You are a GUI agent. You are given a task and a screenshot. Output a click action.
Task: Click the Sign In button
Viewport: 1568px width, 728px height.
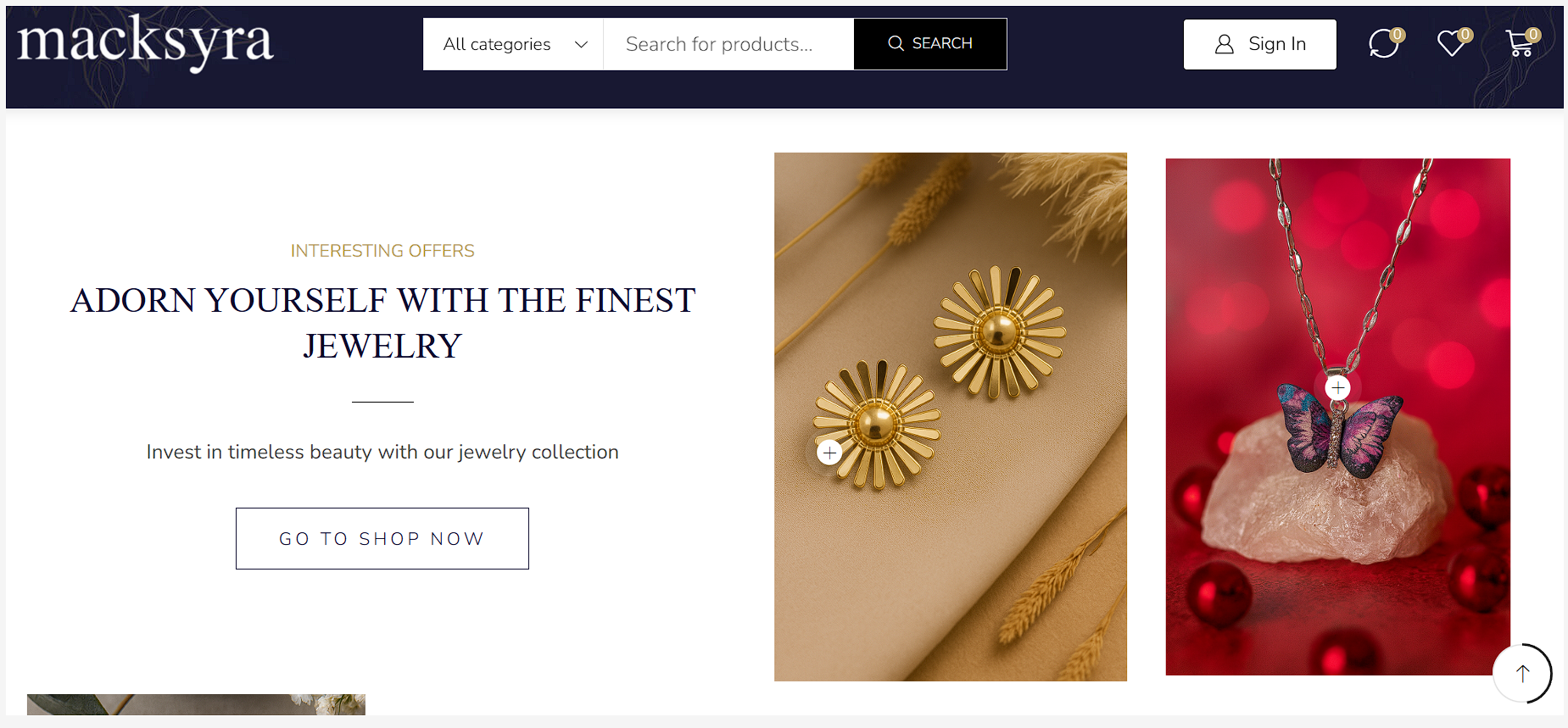[x=1259, y=44]
